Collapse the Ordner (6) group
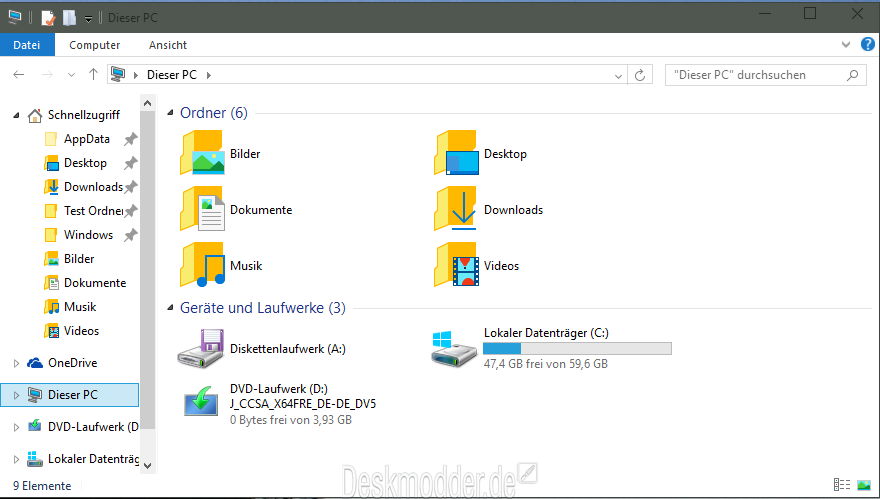Viewport: 880px width, 499px height. 171,113
